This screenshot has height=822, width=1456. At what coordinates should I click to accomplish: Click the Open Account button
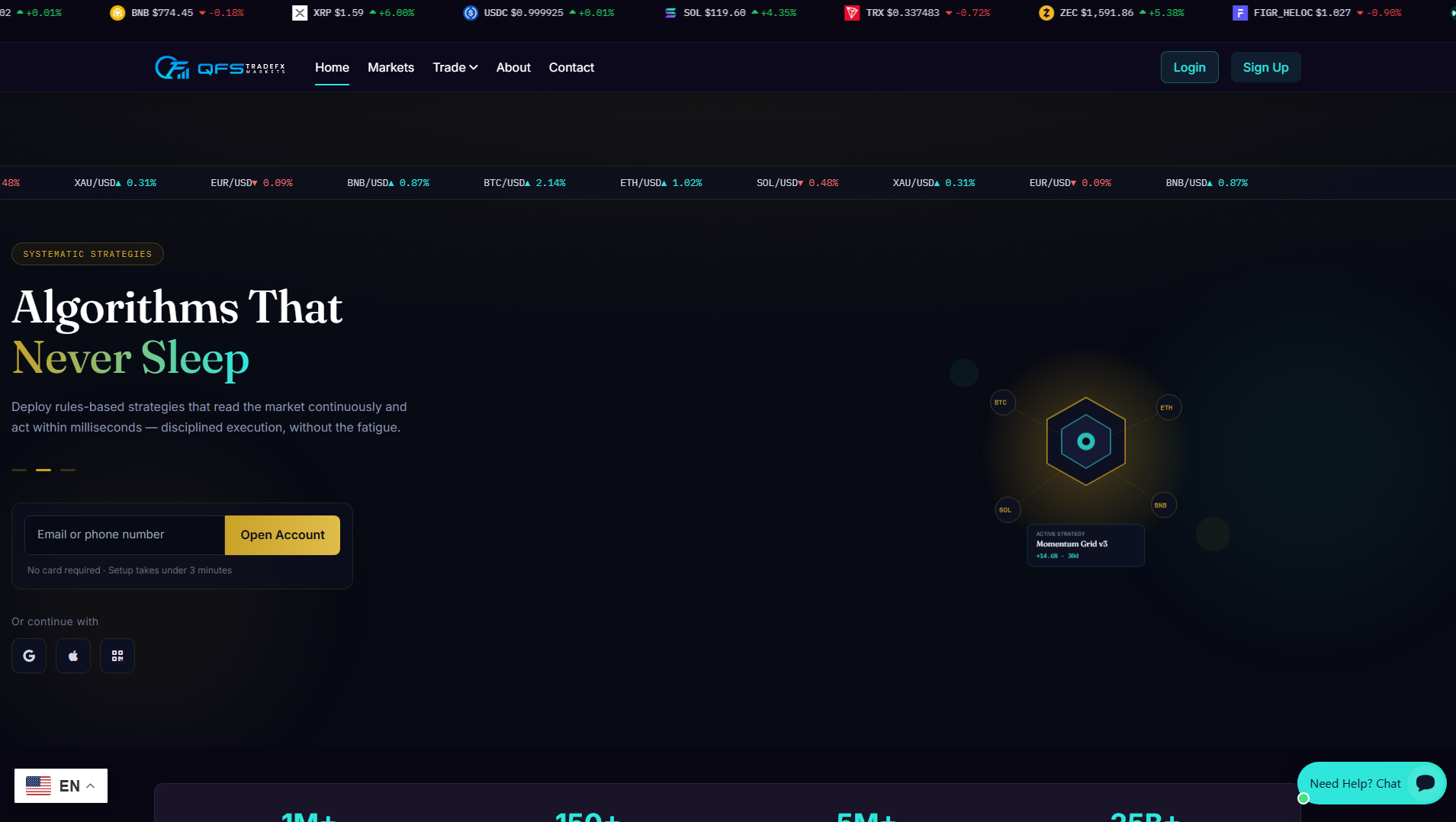point(282,535)
